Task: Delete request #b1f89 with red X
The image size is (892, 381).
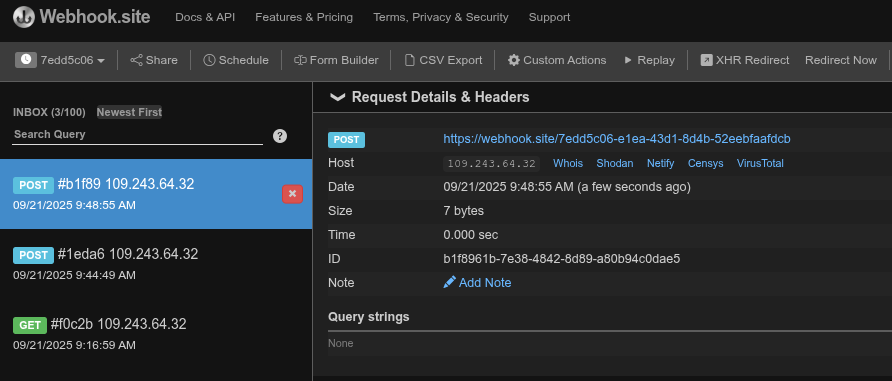Action: tap(292, 194)
